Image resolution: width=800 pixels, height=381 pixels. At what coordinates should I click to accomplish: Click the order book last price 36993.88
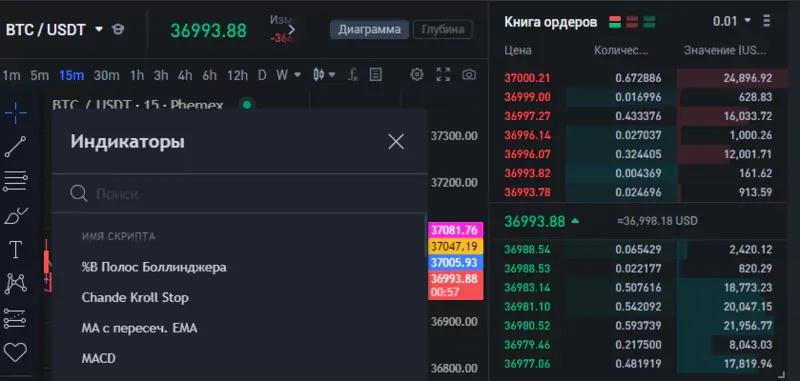pyautogui.click(x=535, y=221)
